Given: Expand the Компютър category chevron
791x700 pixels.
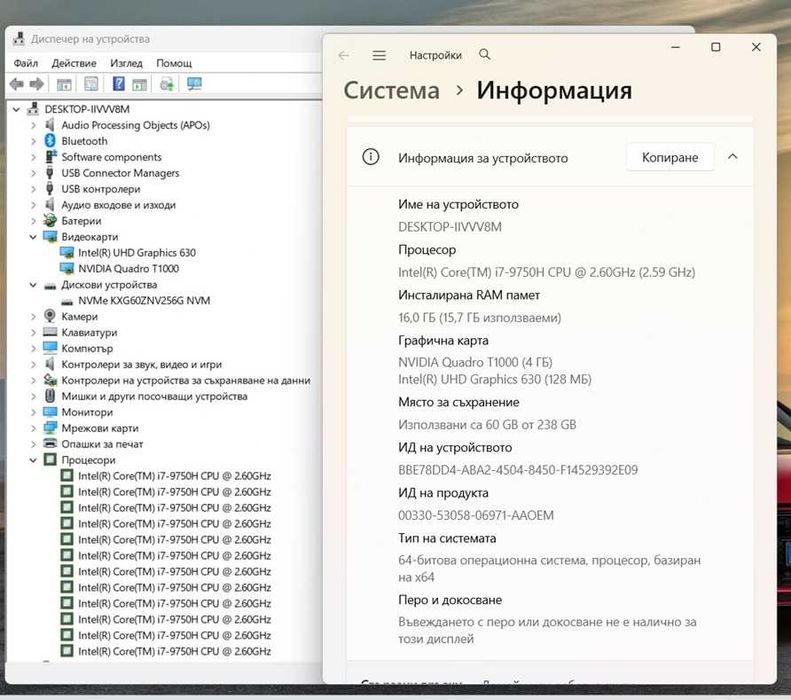Looking at the screenshot, I should click(x=33, y=348).
